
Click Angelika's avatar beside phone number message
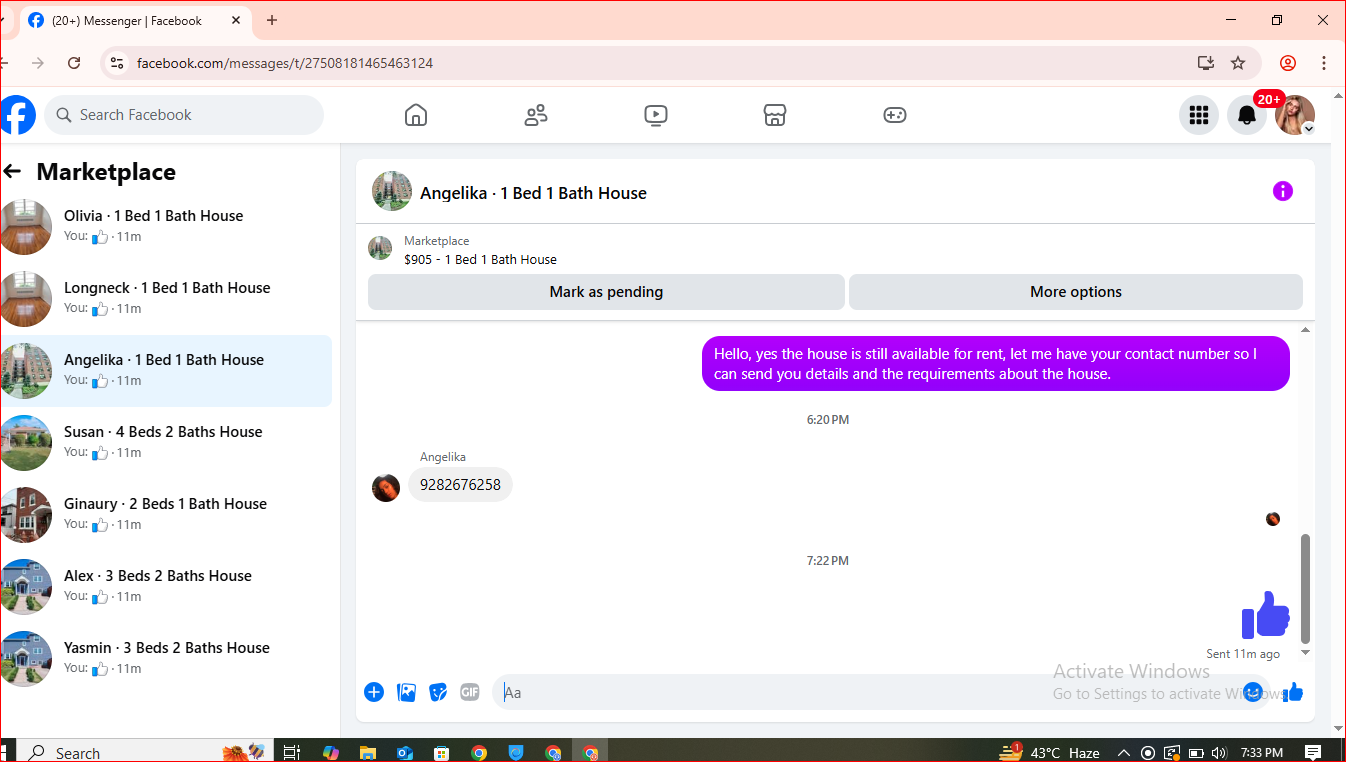(x=386, y=488)
